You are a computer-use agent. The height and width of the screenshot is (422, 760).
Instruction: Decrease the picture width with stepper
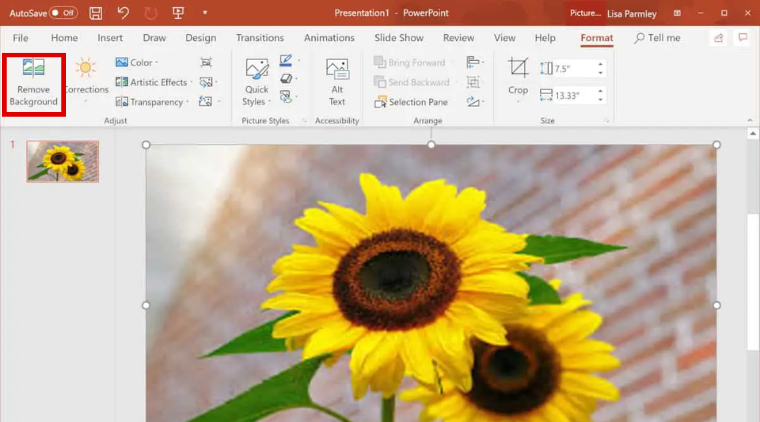601,99
